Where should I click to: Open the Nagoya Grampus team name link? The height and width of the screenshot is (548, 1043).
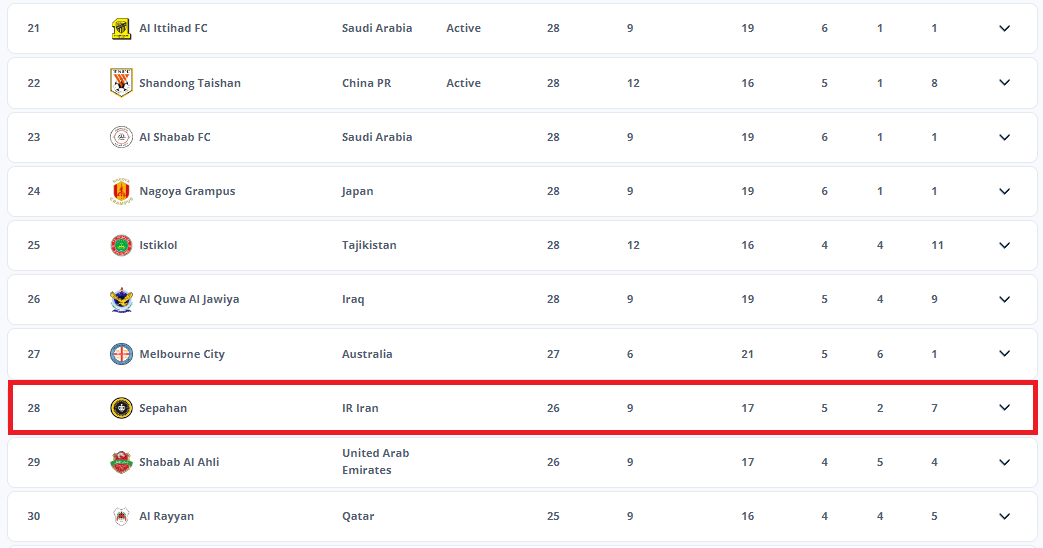(x=187, y=191)
